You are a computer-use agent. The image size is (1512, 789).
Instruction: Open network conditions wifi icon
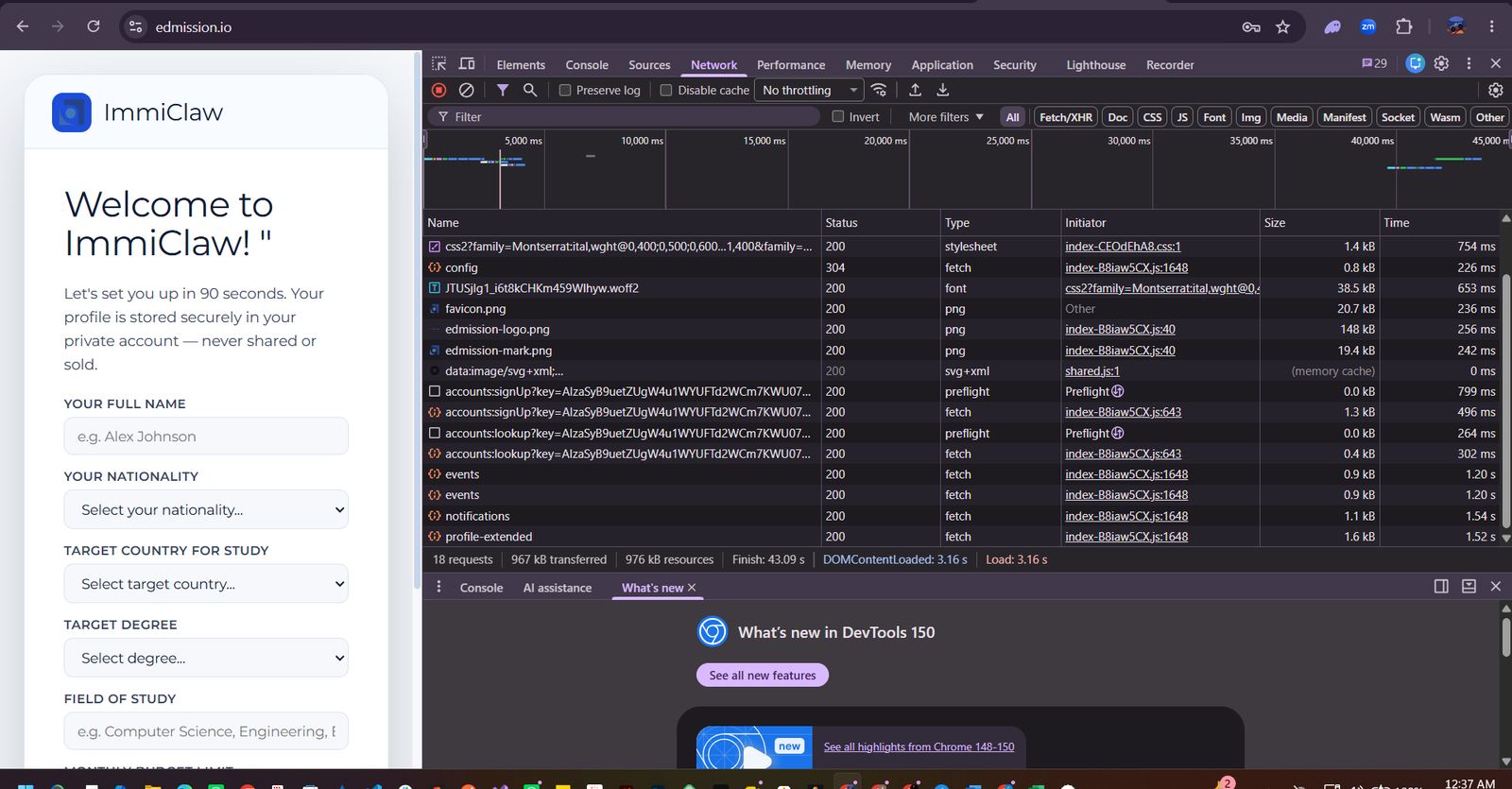pyautogui.click(x=879, y=90)
